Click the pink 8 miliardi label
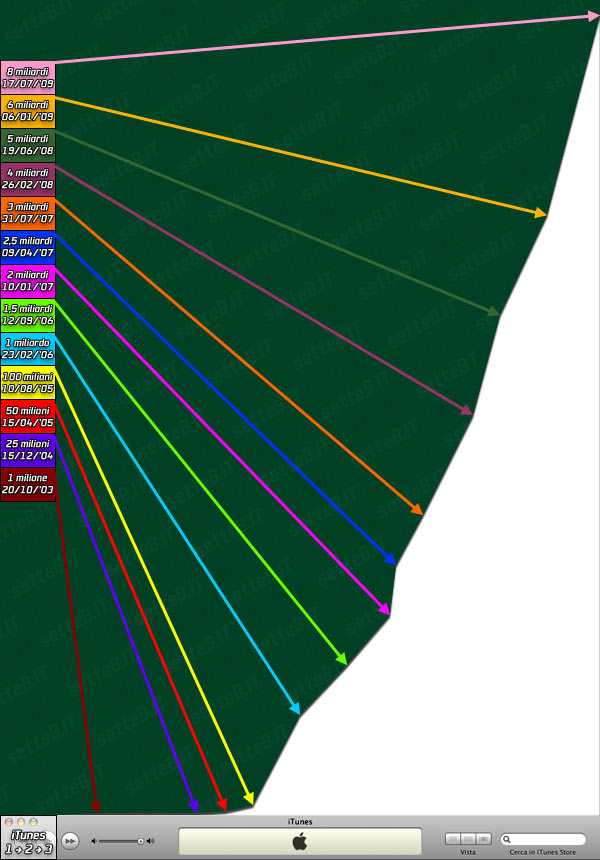 [28, 77]
